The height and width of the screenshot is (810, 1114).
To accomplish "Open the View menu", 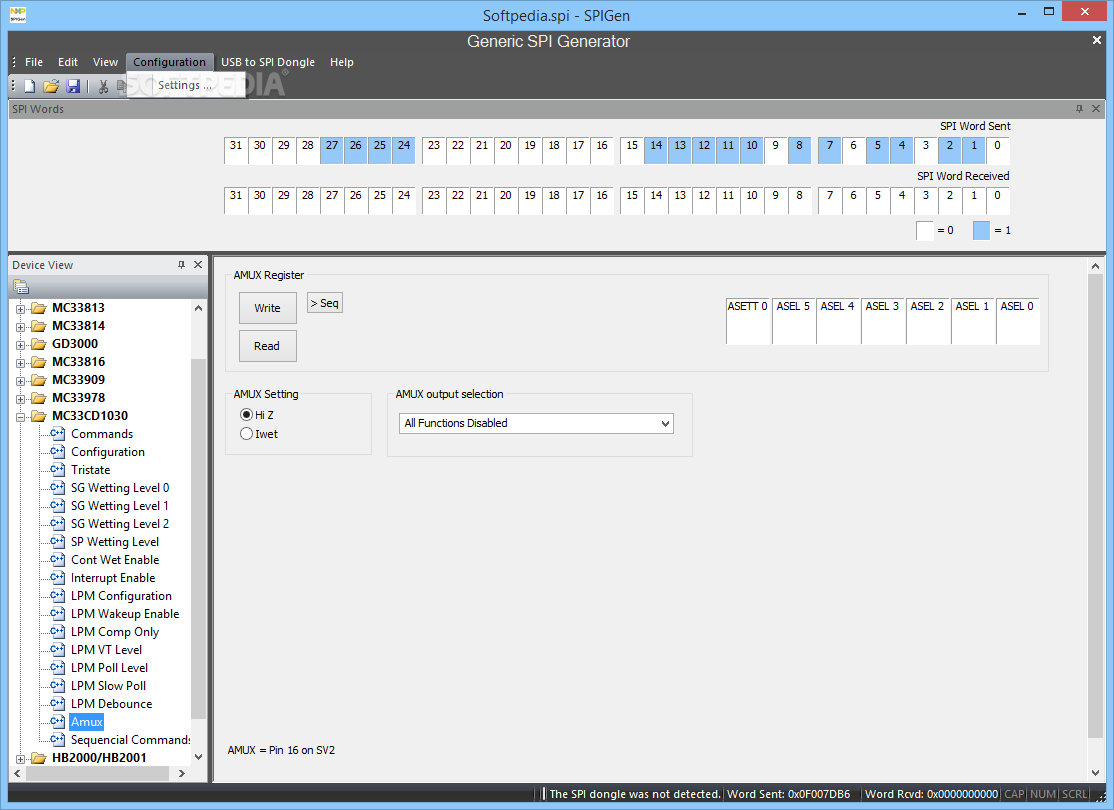I will tap(105, 62).
